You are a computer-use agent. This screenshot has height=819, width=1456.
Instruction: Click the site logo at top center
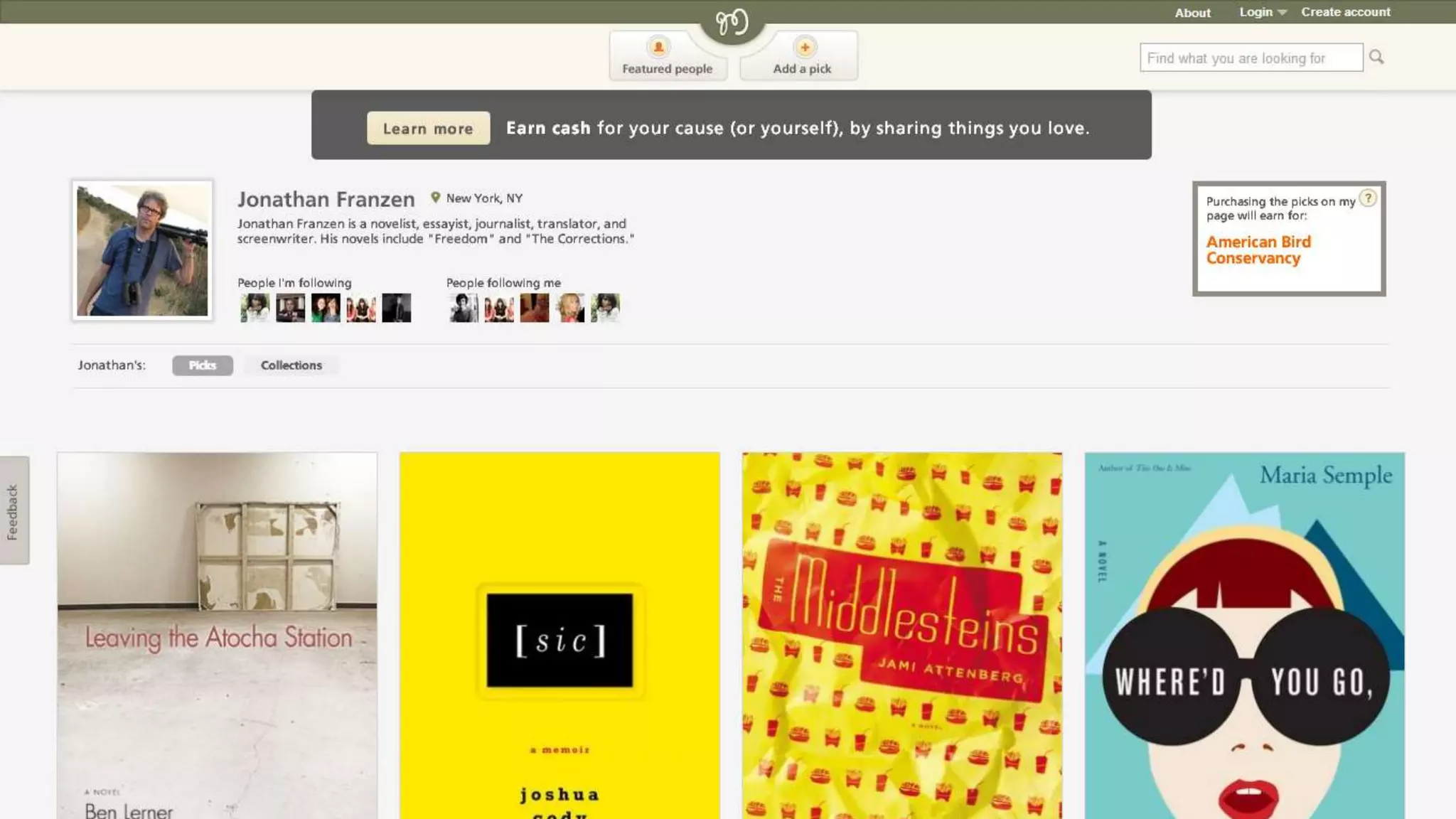pyautogui.click(x=732, y=22)
